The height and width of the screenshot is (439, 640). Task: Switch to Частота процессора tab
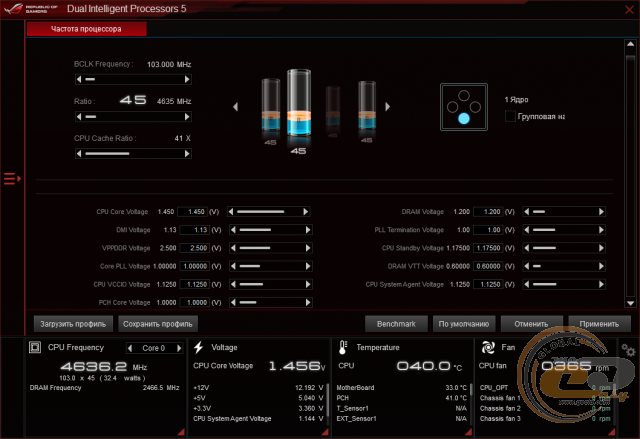click(x=87, y=29)
